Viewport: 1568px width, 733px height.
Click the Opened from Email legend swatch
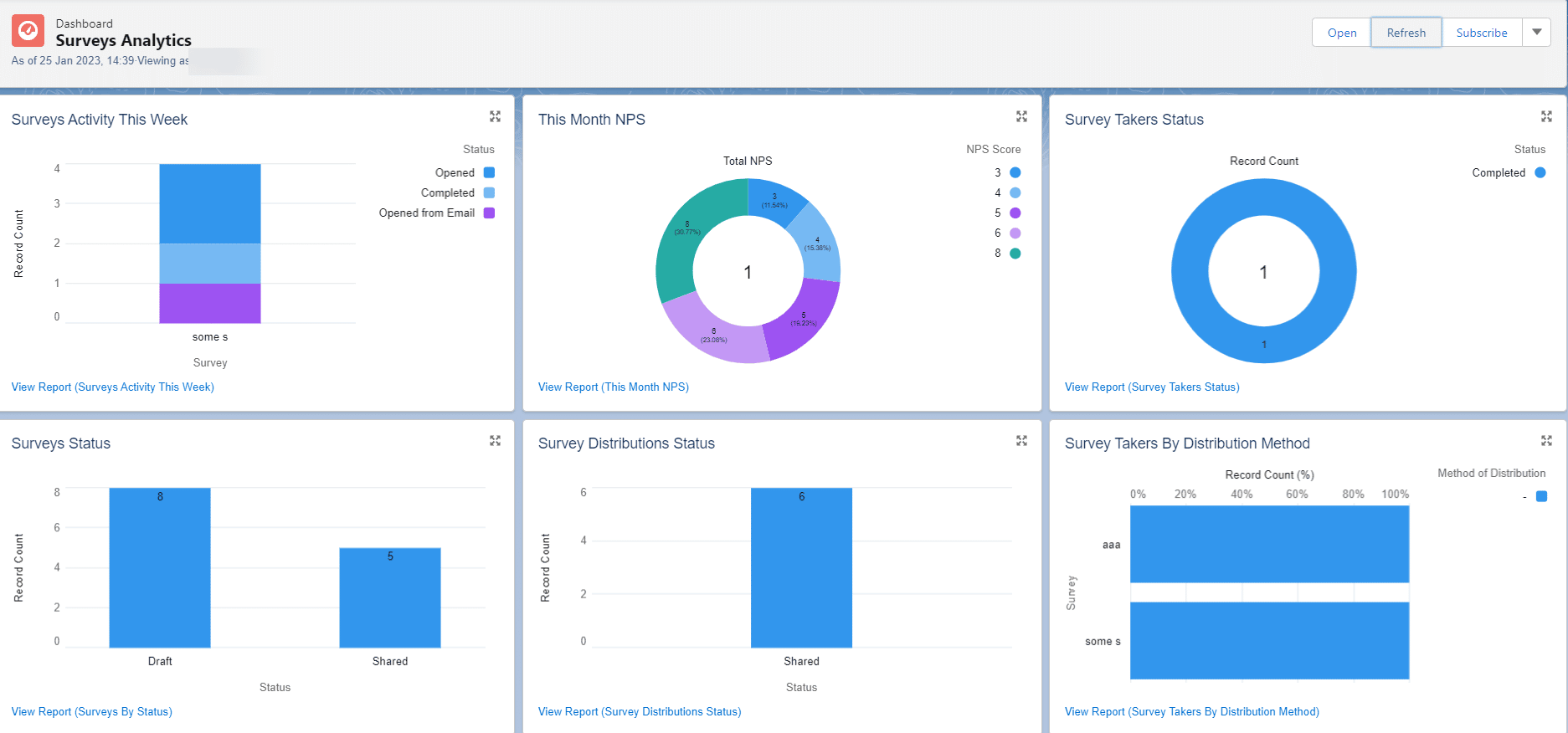click(490, 213)
